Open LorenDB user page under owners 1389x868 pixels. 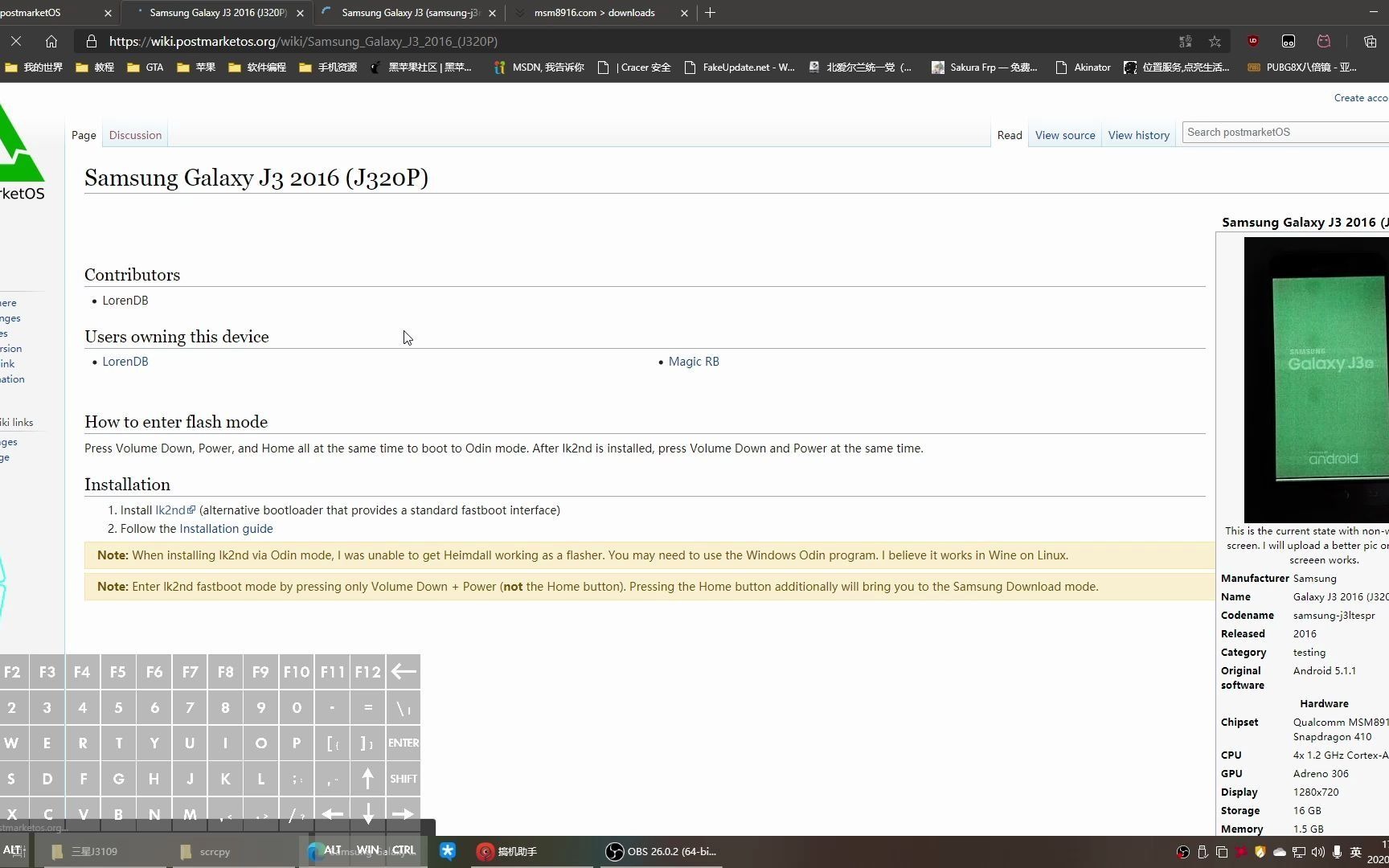[x=125, y=362]
